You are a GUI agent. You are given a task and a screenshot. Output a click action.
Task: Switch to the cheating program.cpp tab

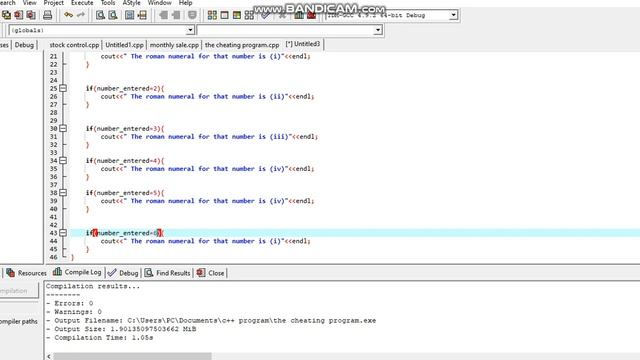tap(242, 45)
